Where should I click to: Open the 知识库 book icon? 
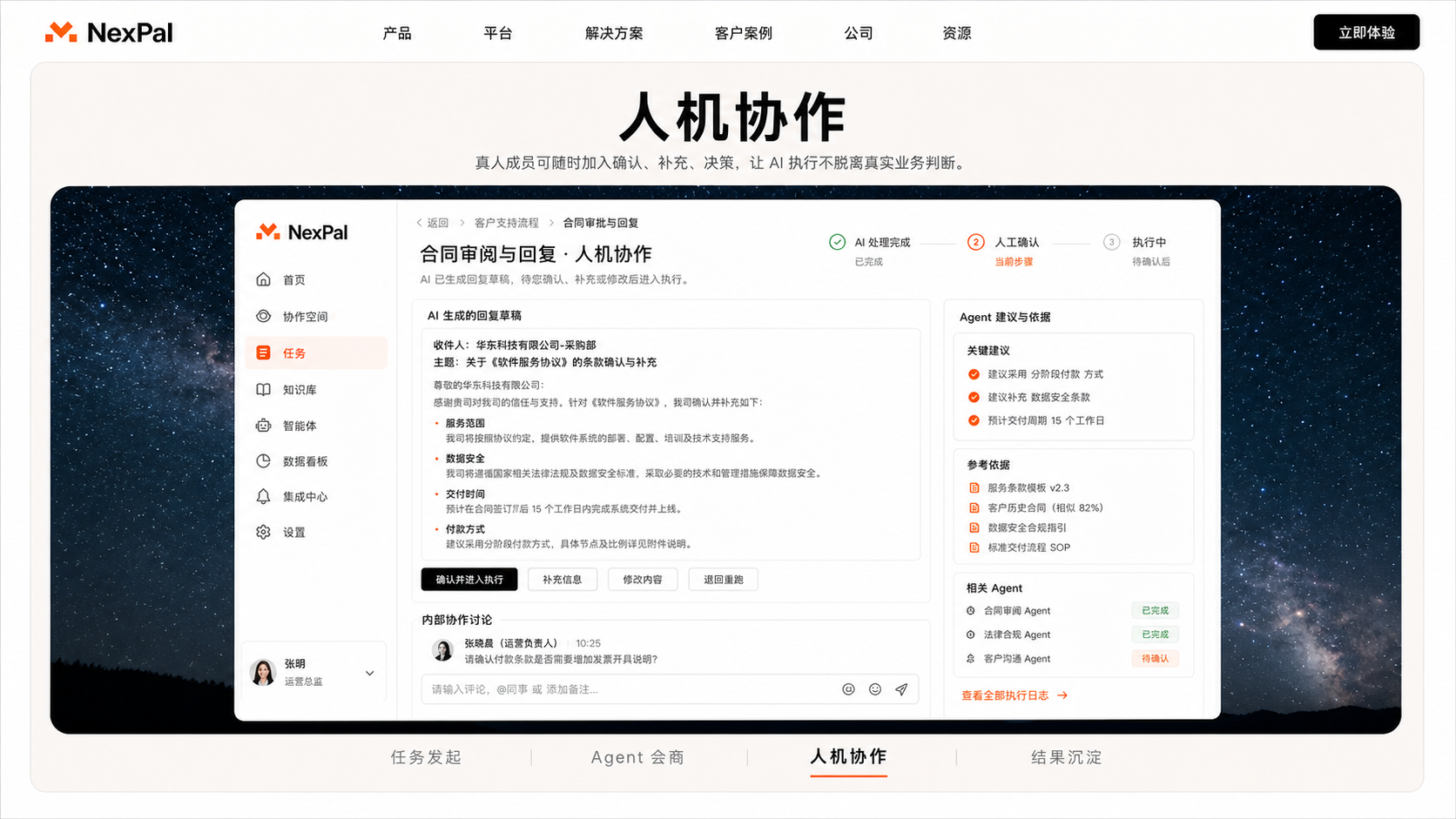click(263, 389)
